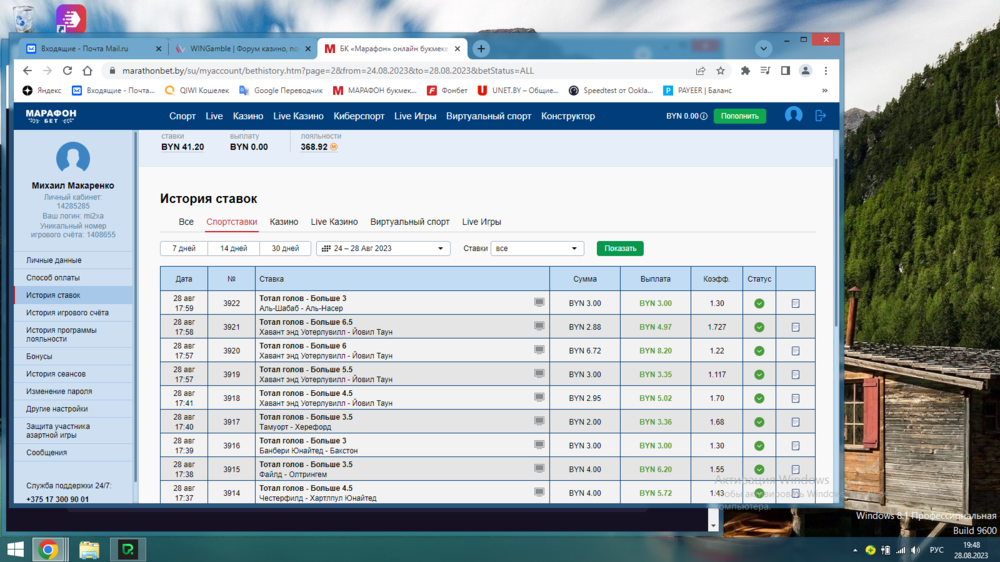Select the 7 дней period option
The height and width of the screenshot is (562, 1000).
click(x=184, y=248)
